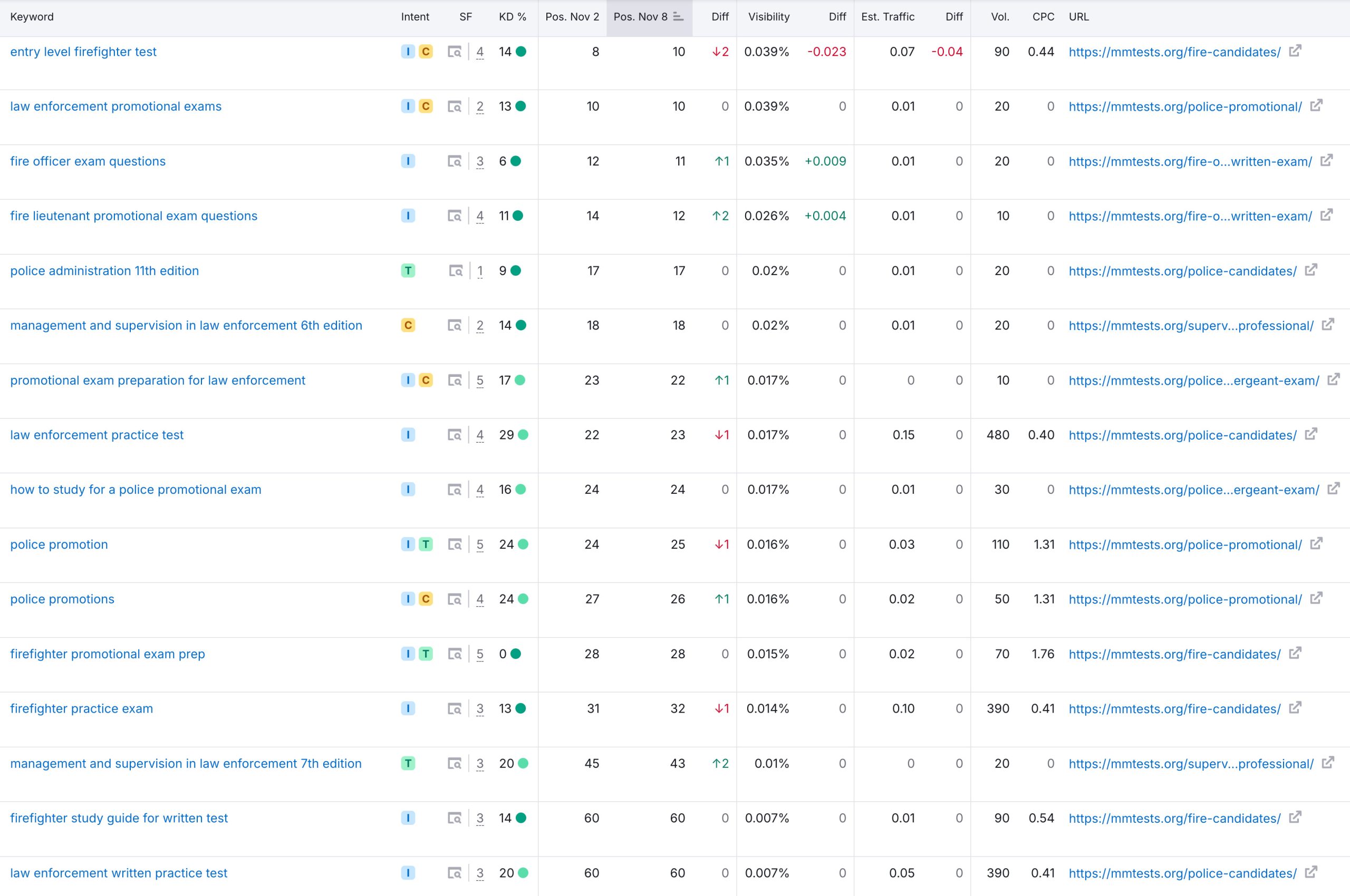Click the Informational badge on "police promotion"
Screen dimensions: 1350x896
[x=407, y=544]
